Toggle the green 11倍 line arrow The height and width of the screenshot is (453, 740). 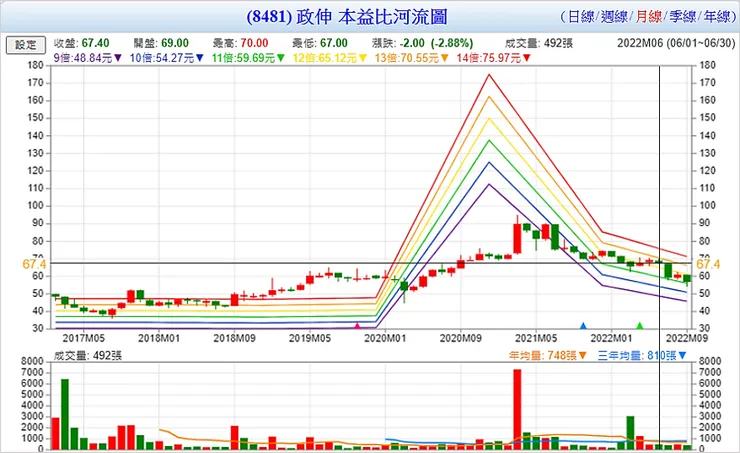tap(281, 58)
